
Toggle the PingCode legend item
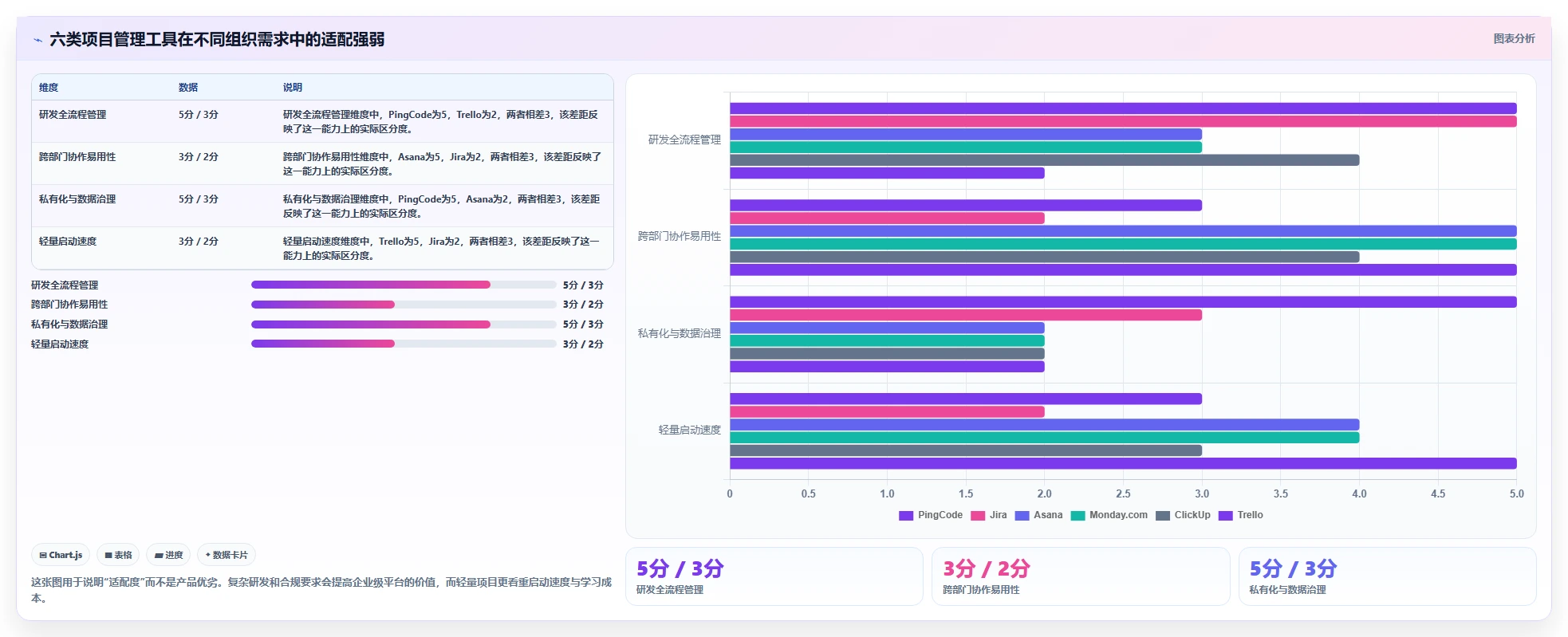click(x=931, y=515)
